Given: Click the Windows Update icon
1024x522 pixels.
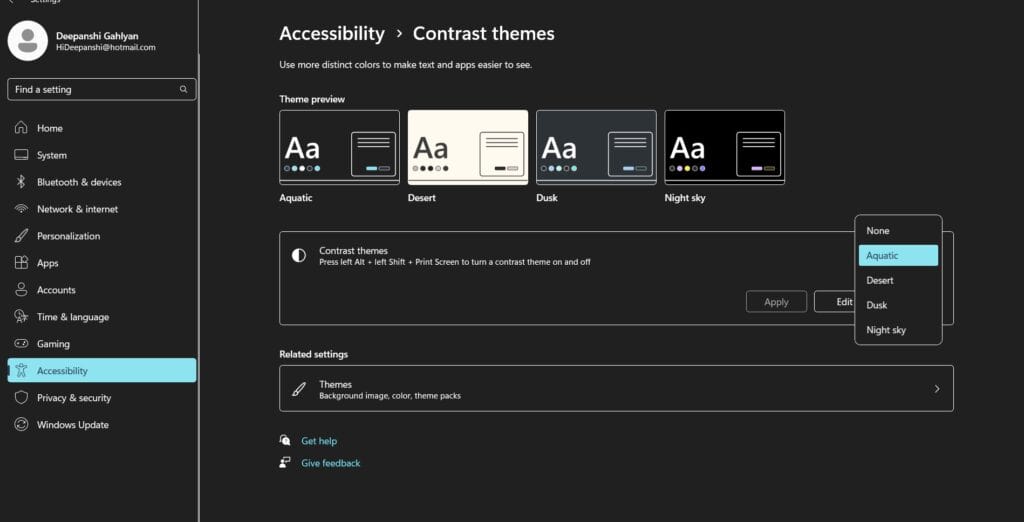Looking at the screenshot, I should (x=20, y=425).
